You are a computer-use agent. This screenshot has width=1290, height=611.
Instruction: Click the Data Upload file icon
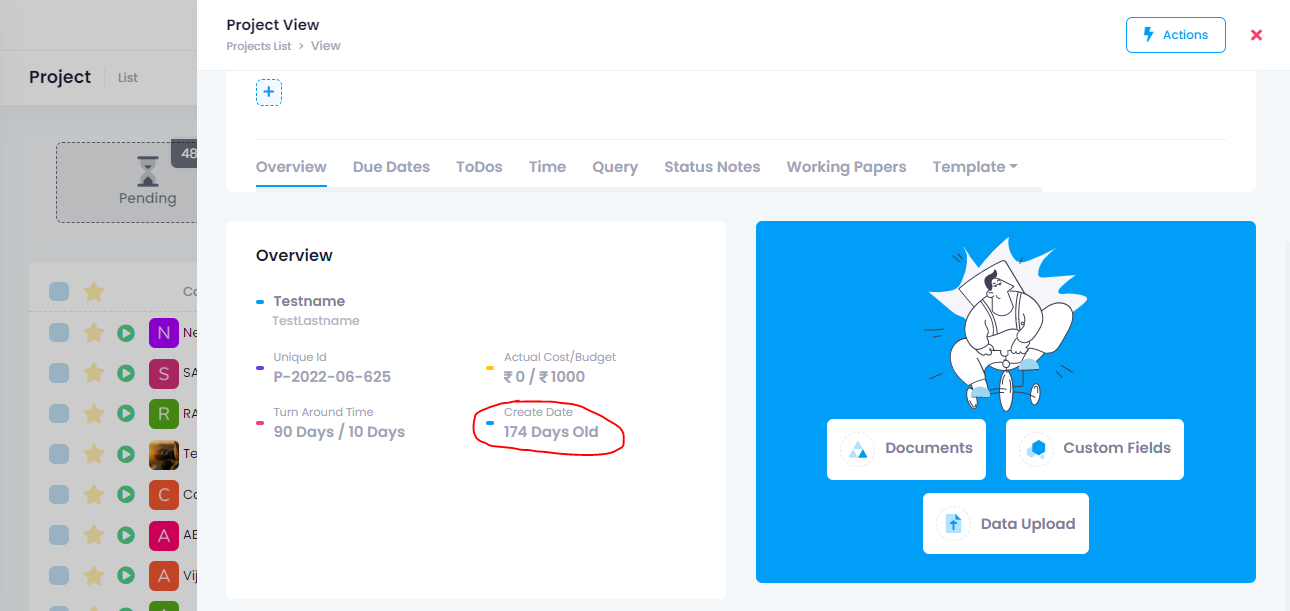tap(954, 523)
